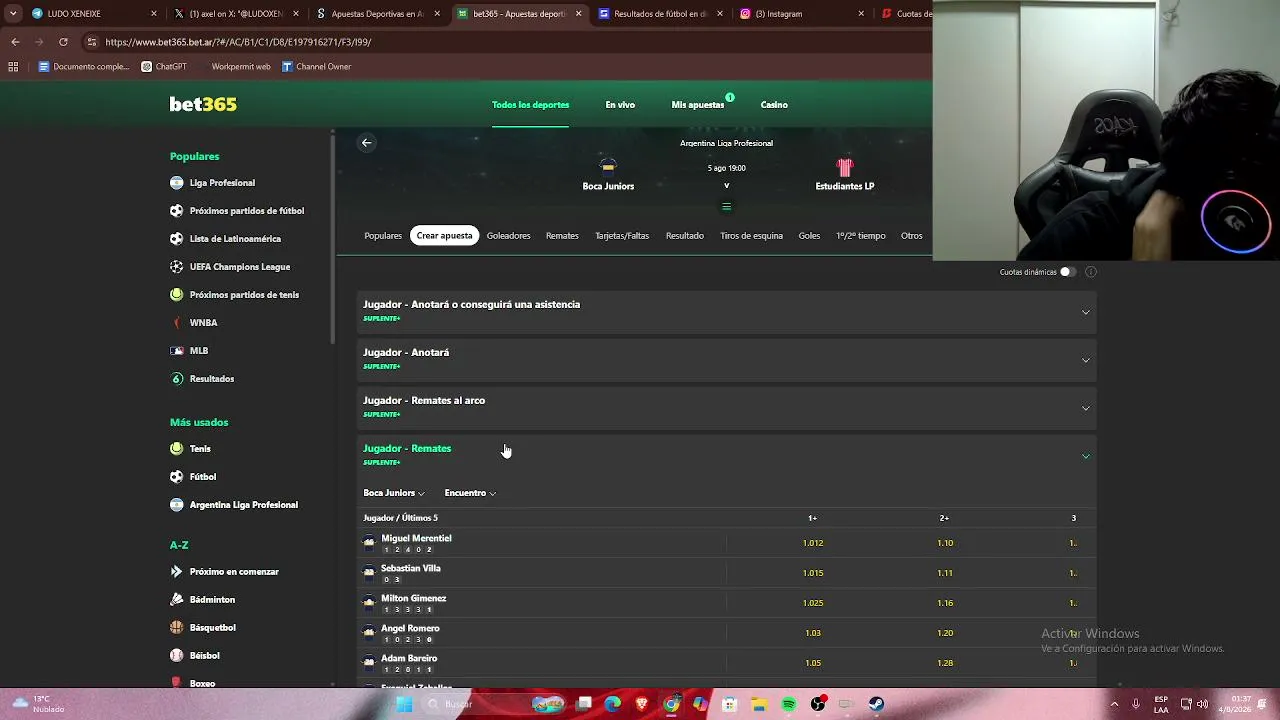Collapse the Jugador - Remates market

727,455
